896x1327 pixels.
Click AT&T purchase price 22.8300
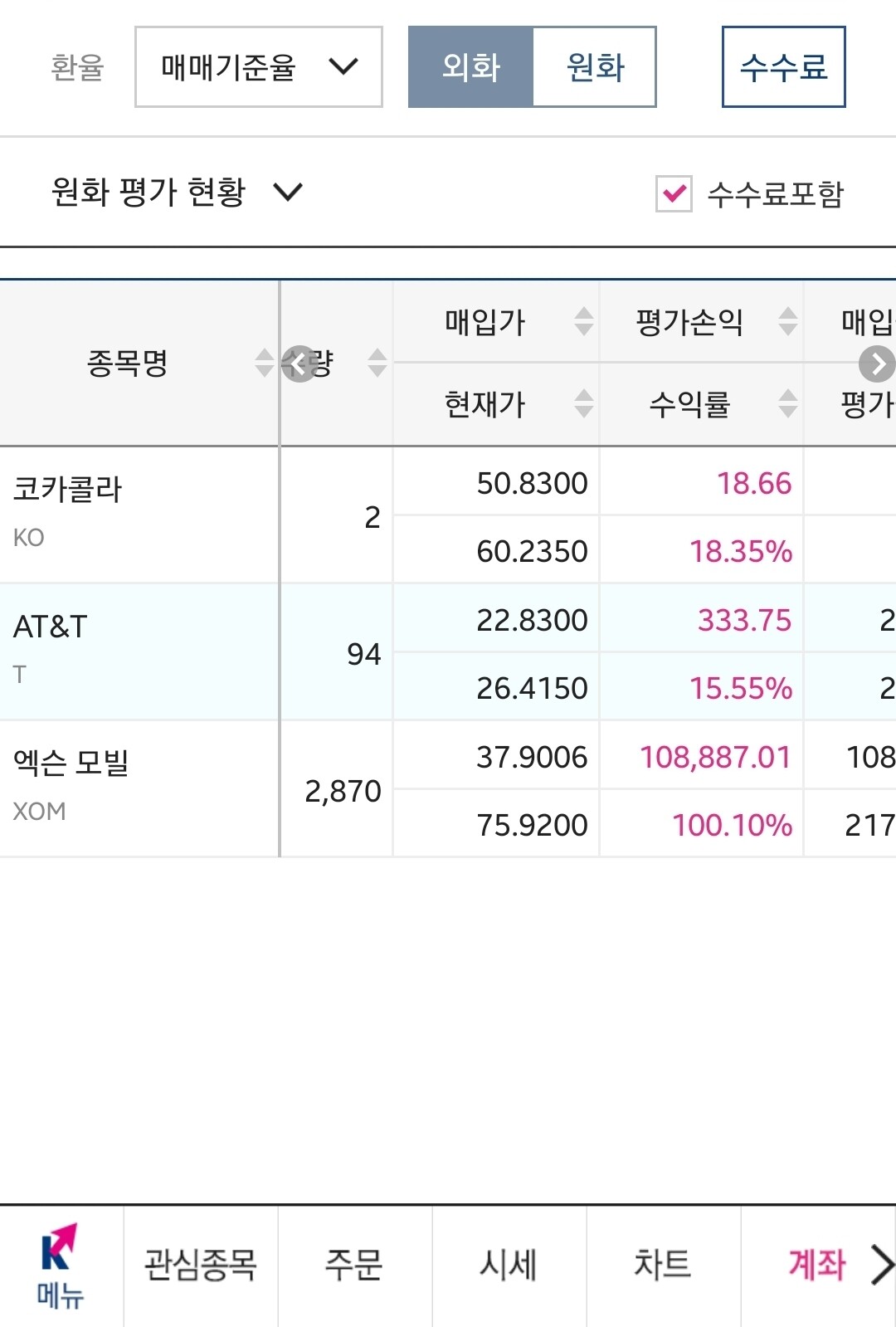(532, 620)
